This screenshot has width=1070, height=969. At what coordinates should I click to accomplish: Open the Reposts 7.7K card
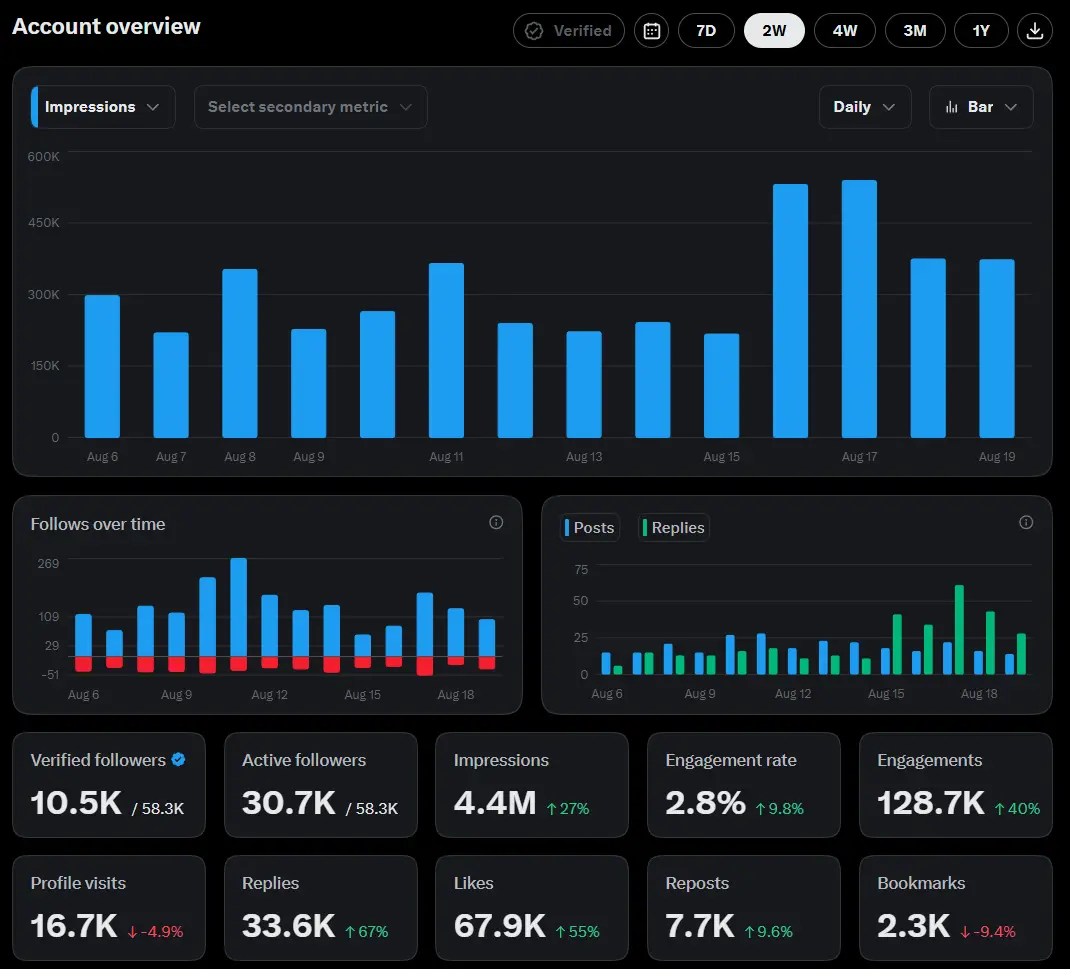click(744, 908)
